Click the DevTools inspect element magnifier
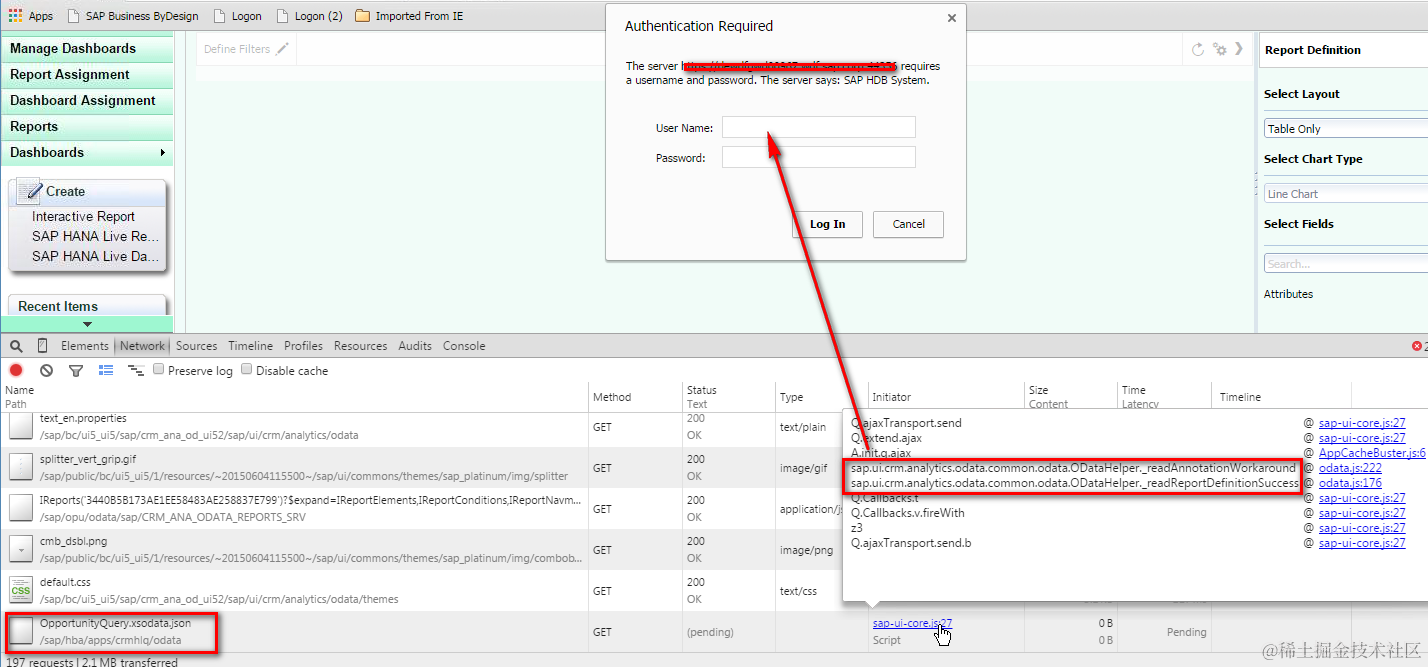This screenshot has height=667, width=1428. tap(16, 346)
